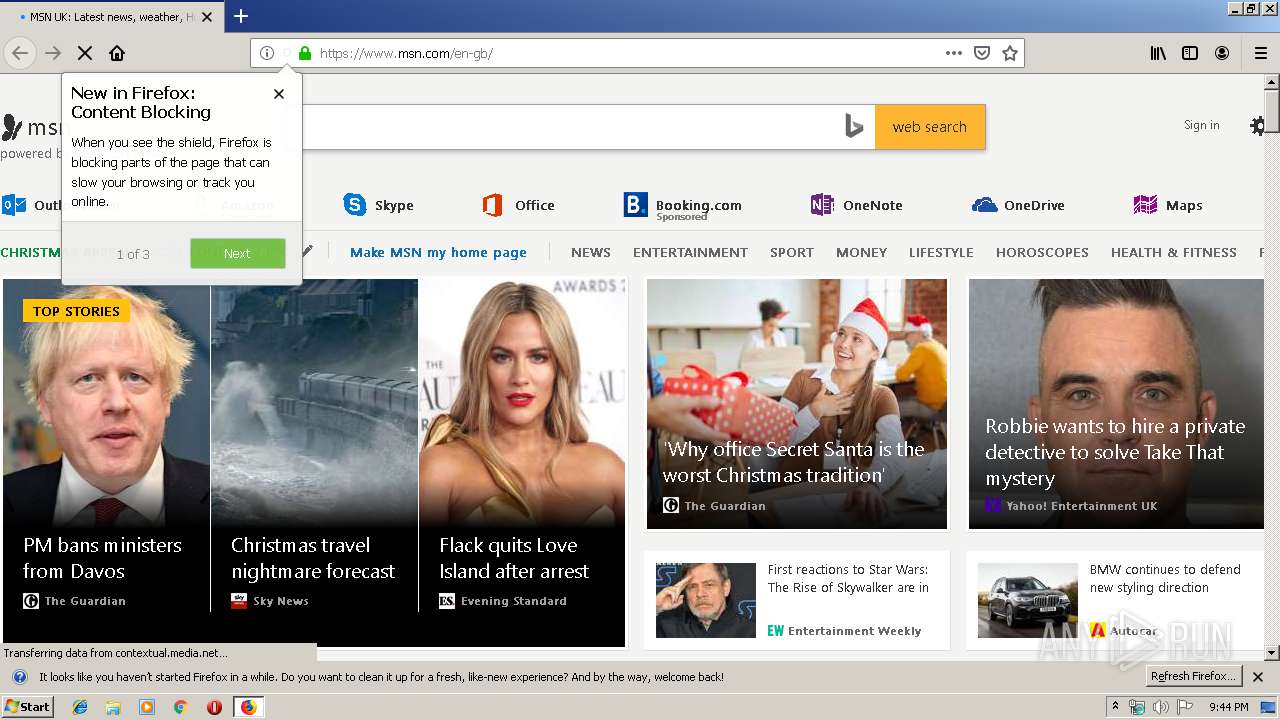This screenshot has height=720, width=1280.
Task: Show site information icon in address bar
Action: pyautogui.click(x=267, y=53)
